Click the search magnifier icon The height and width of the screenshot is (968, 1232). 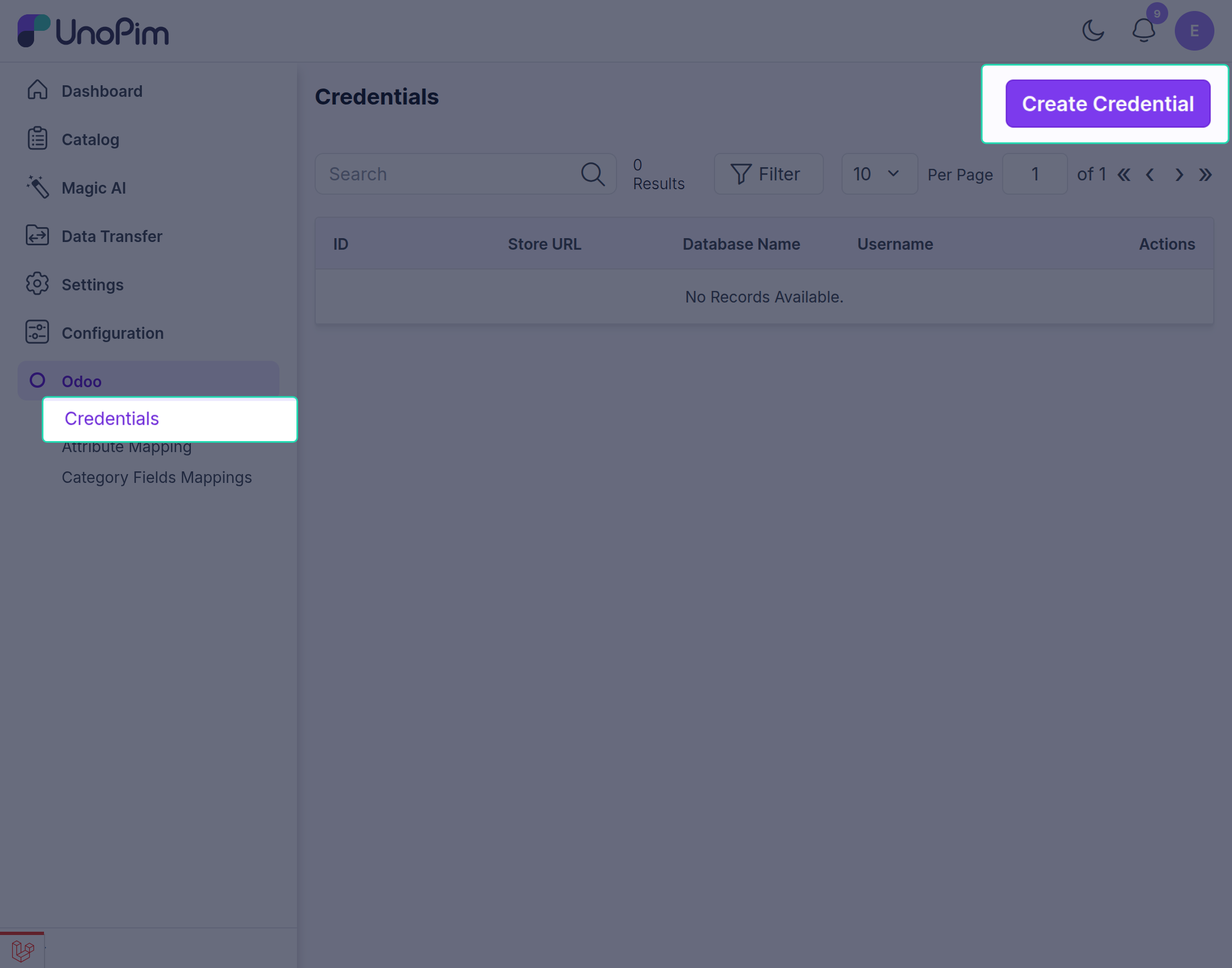[x=593, y=174]
